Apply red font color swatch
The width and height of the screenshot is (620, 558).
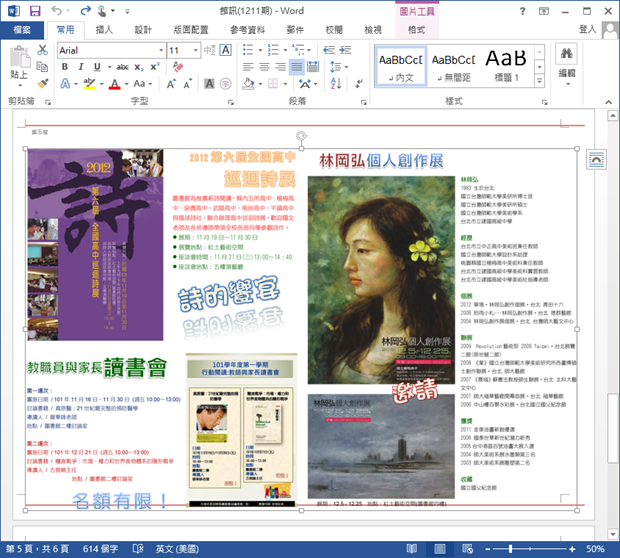pos(115,84)
